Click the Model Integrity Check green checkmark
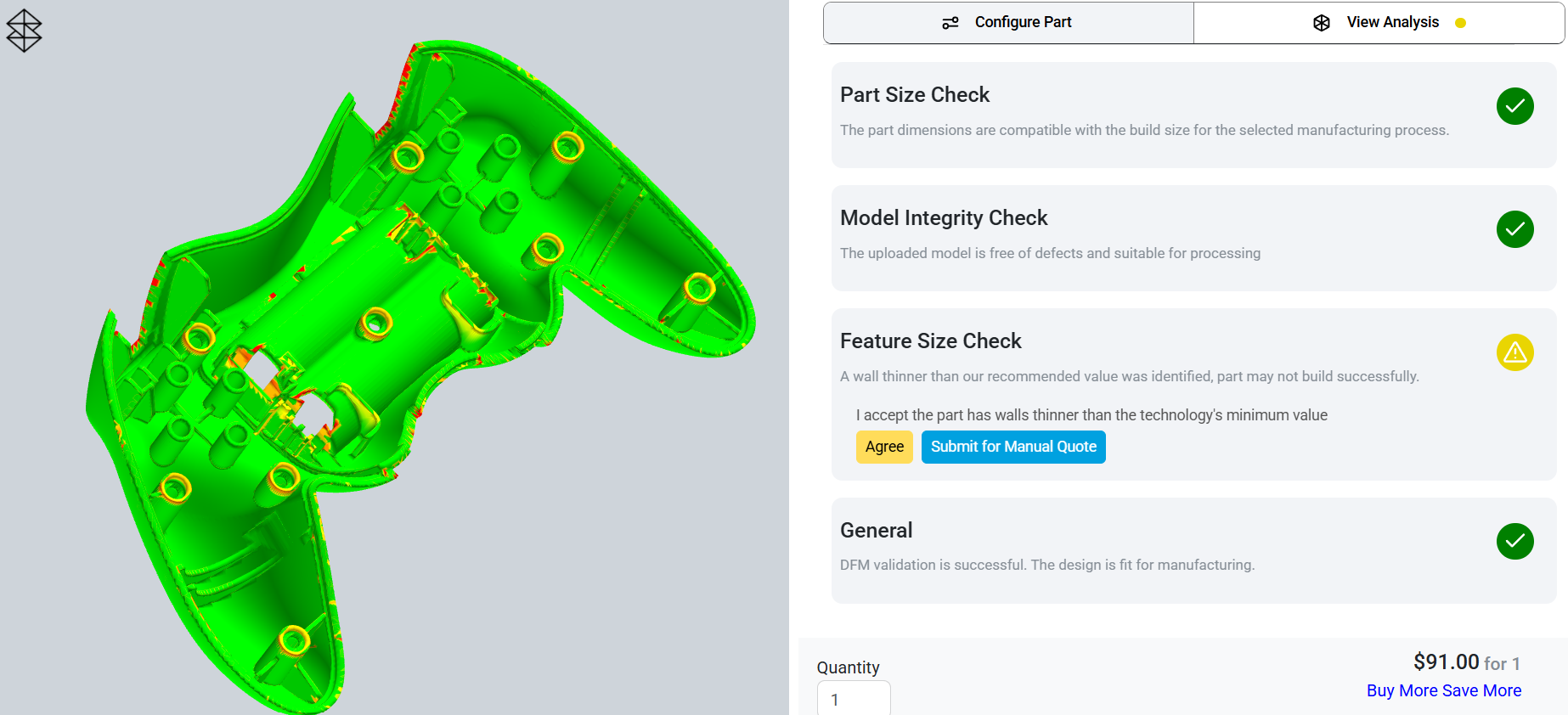This screenshot has height=715, width=1568. click(1514, 229)
